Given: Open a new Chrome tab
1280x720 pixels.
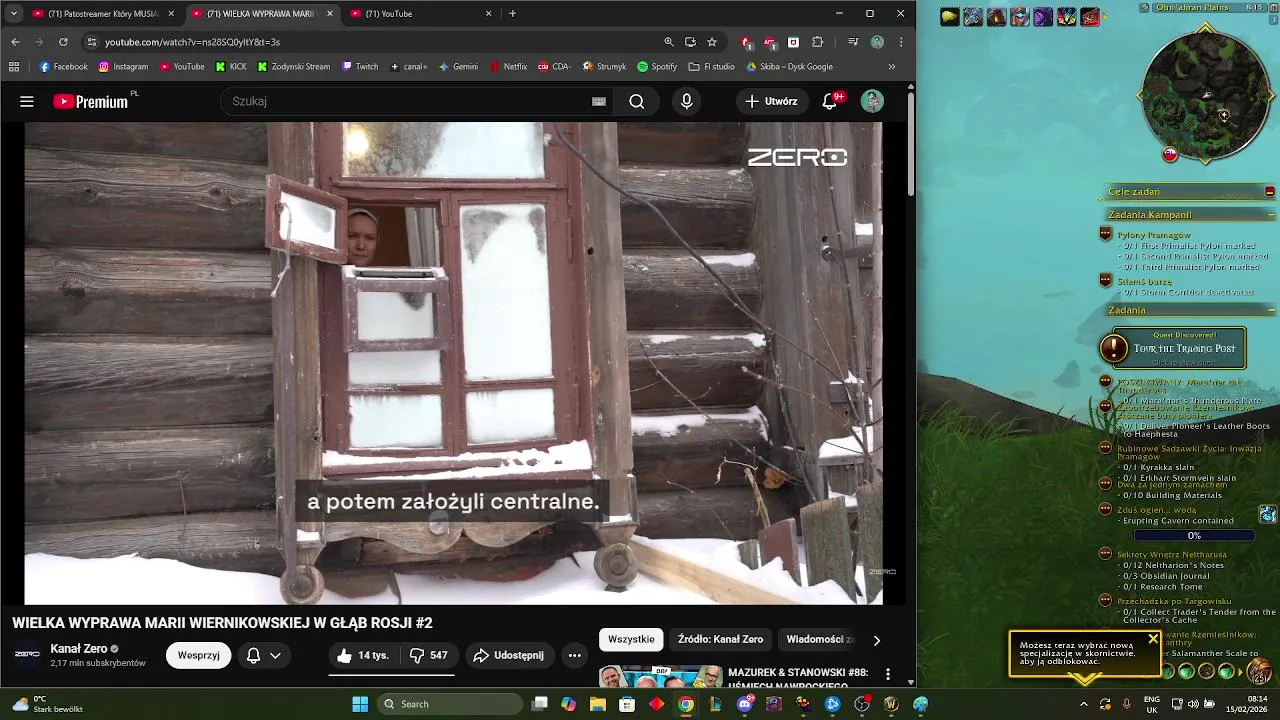Looking at the screenshot, I should pyautogui.click(x=513, y=14).
